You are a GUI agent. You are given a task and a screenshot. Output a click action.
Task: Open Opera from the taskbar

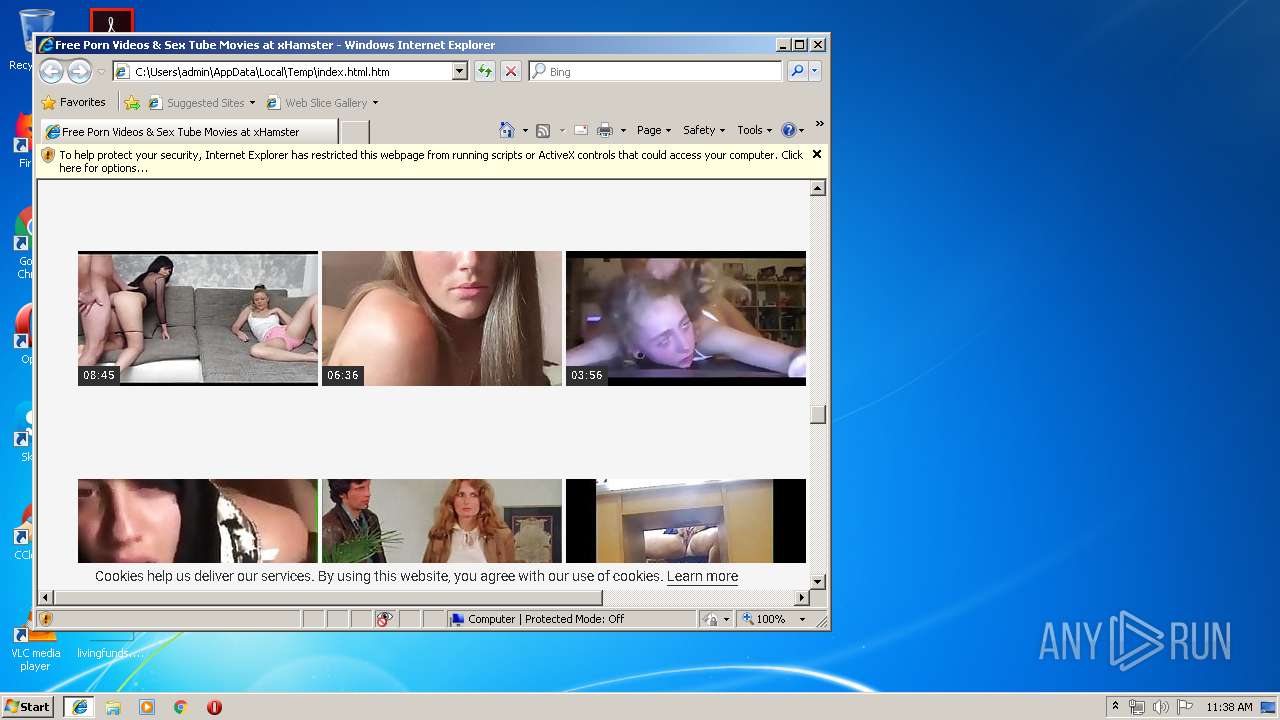click(214, 707)
